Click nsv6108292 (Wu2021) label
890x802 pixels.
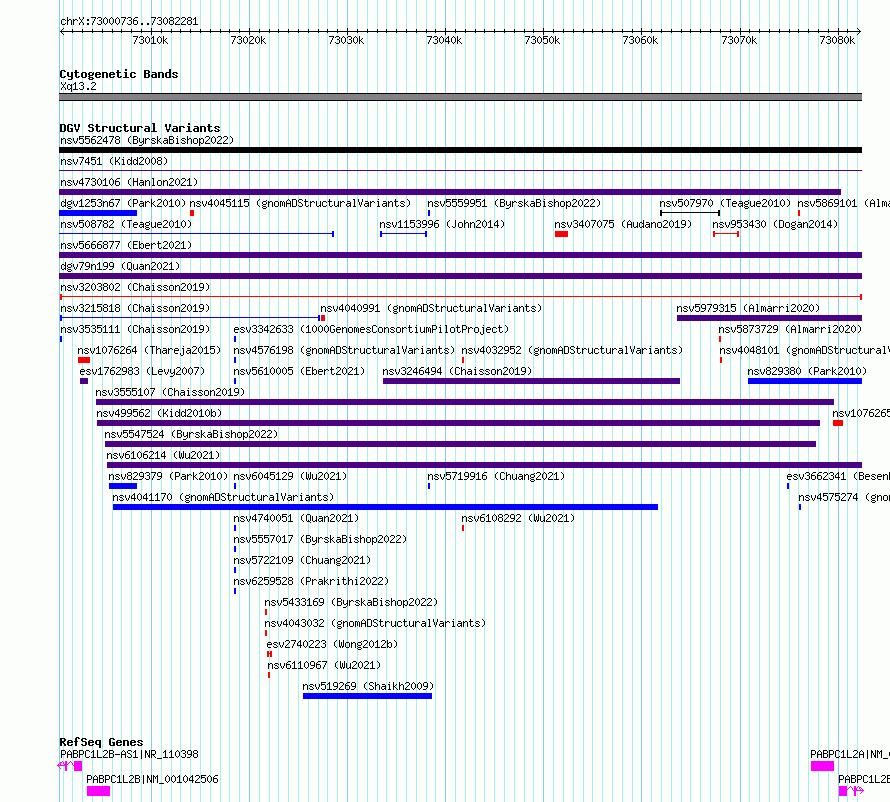coord(518,518)
